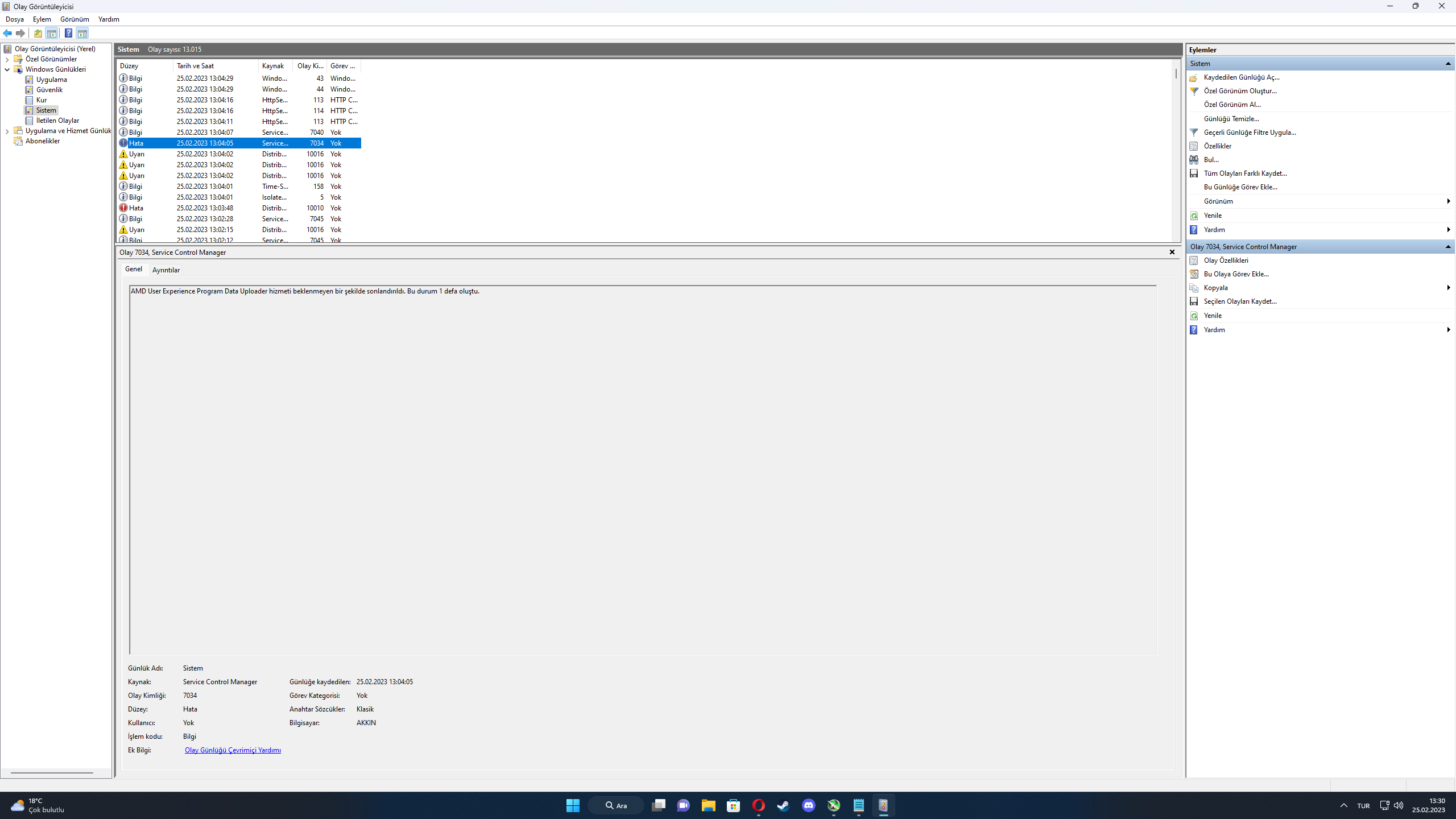This screenshot has height=819, width=1456.
Task: Collapse the Windows Günlükleri tree node
Action: [7, 69]
